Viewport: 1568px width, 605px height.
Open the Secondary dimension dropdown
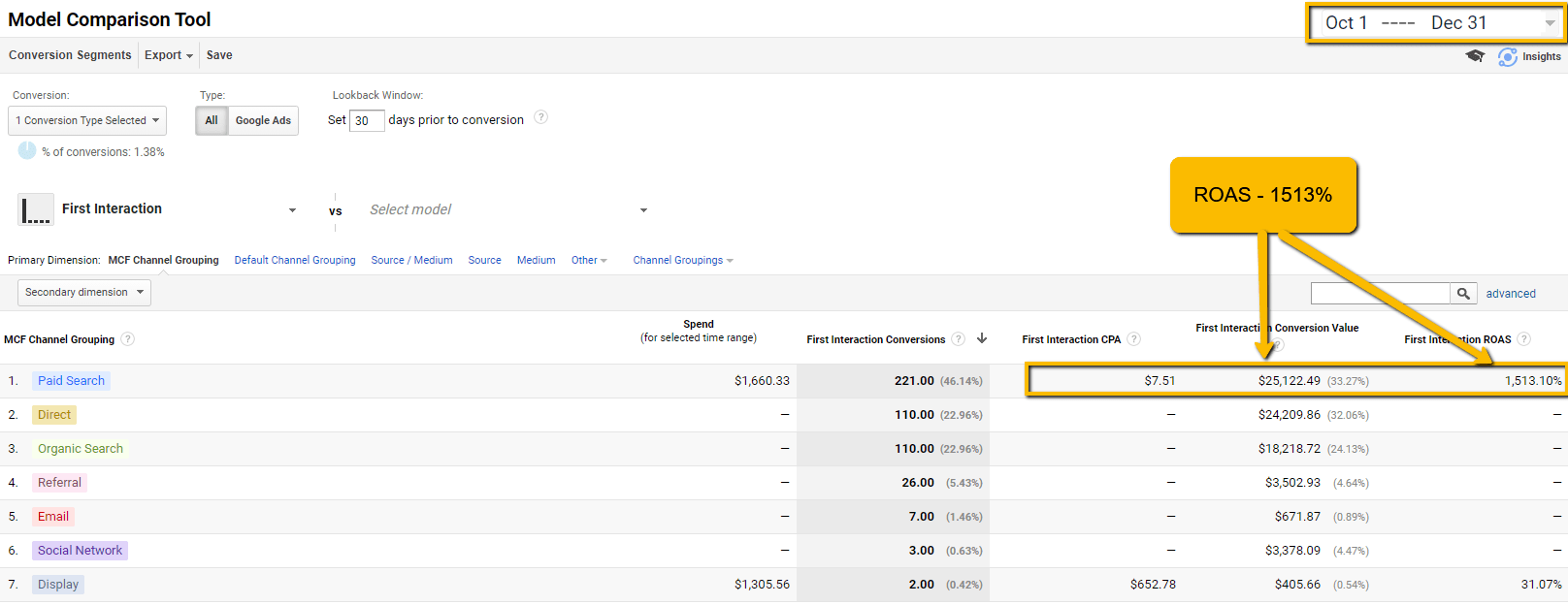click(84, 292)
